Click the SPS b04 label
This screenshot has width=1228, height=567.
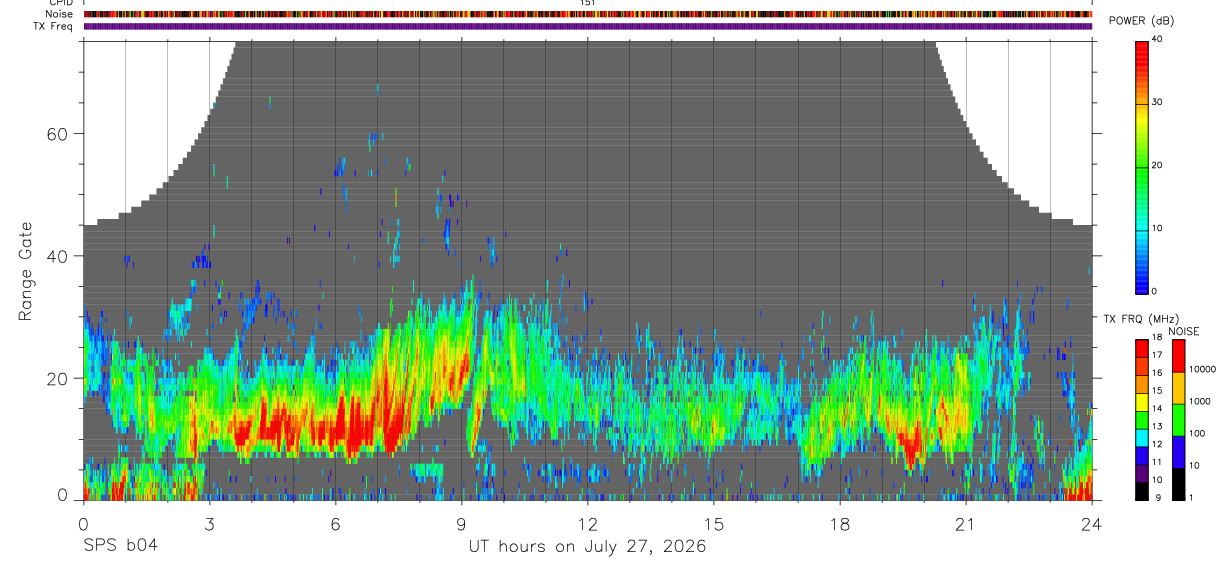pyautogui.click(x=120, y=546)
